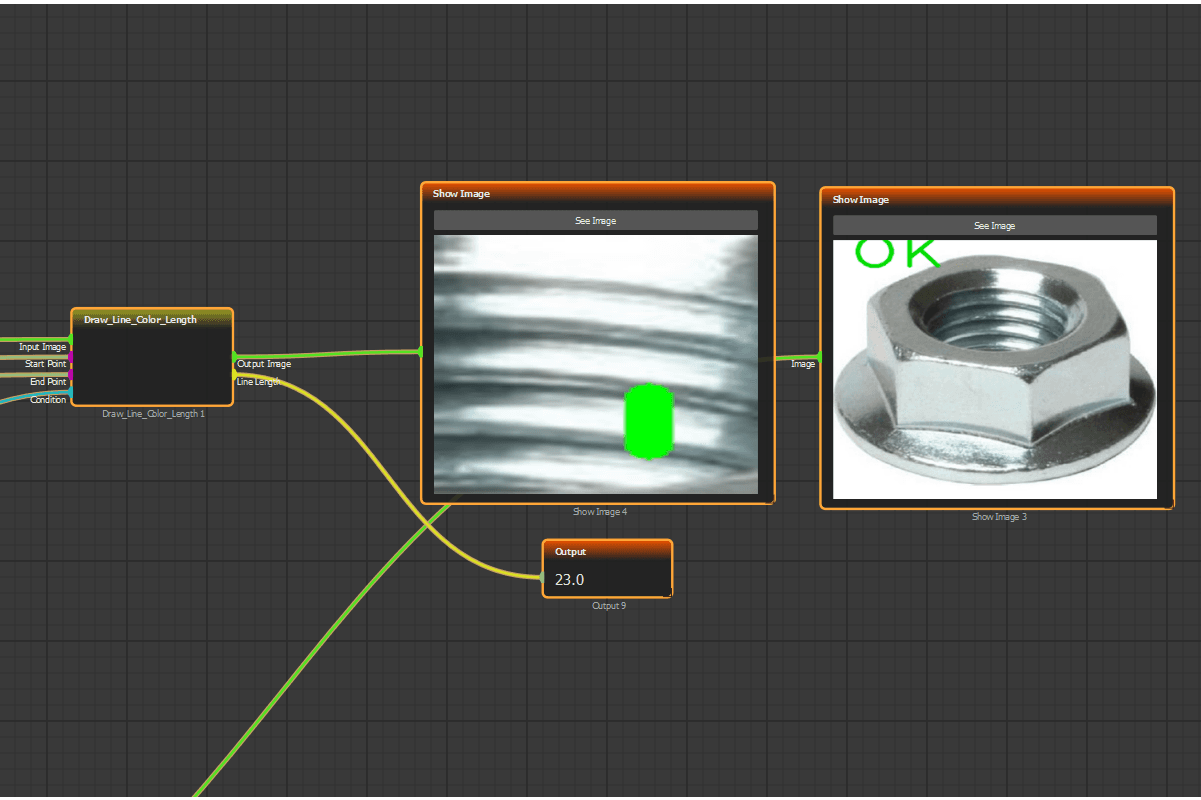This screenshot has height=800, width=1201.
Task: Click the Image input port of Show Image 3
Action: click(x=820, y=357)
